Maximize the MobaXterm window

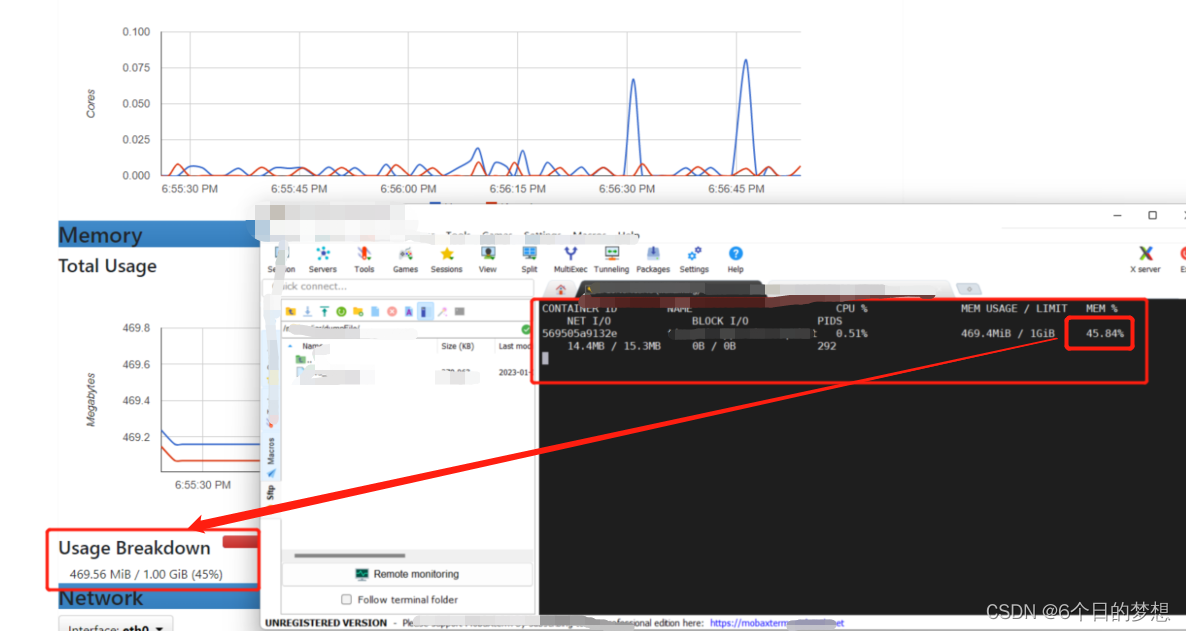(1152, 216)
